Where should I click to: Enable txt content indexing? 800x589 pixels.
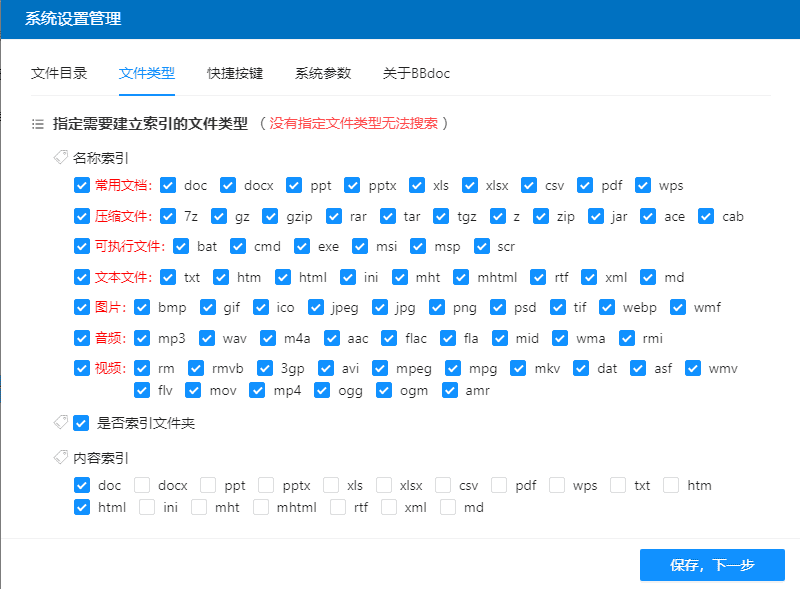618,485
